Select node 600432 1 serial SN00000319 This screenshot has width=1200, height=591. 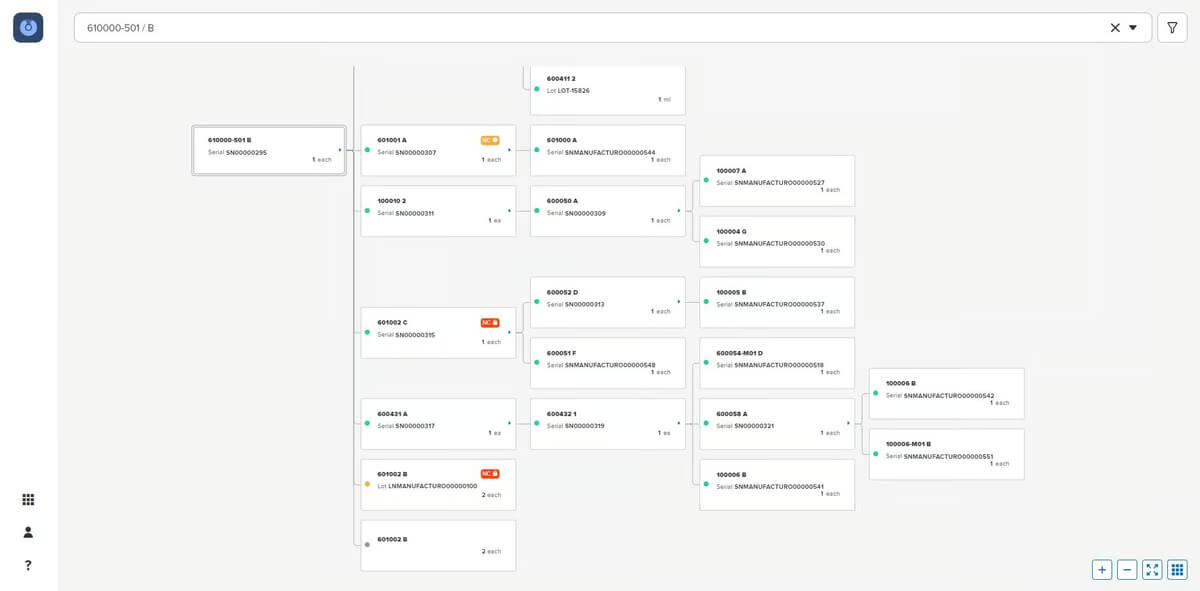coord(608,424)
